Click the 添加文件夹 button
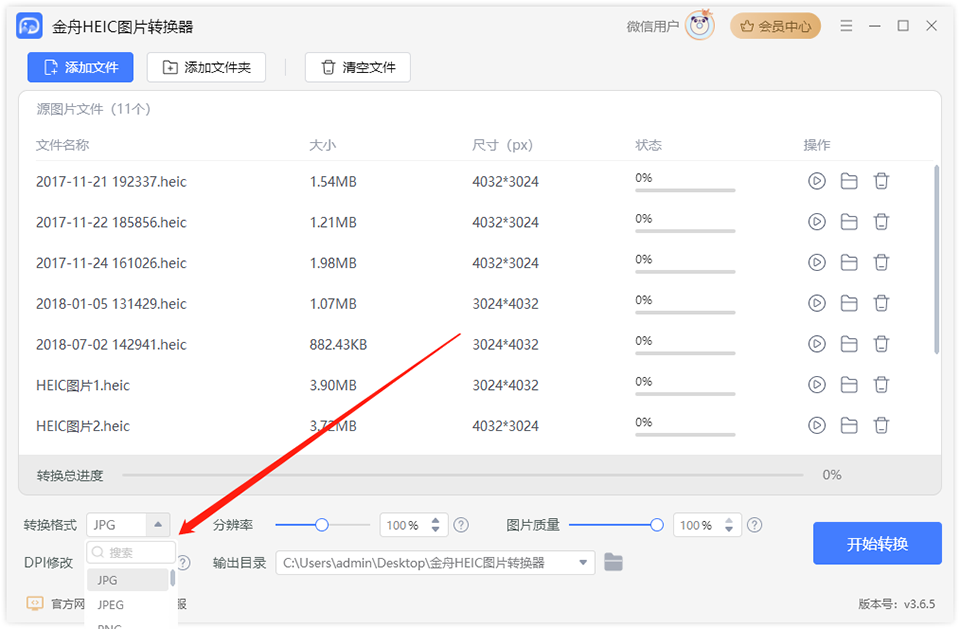960x629 pixels. tap(206, 67)
